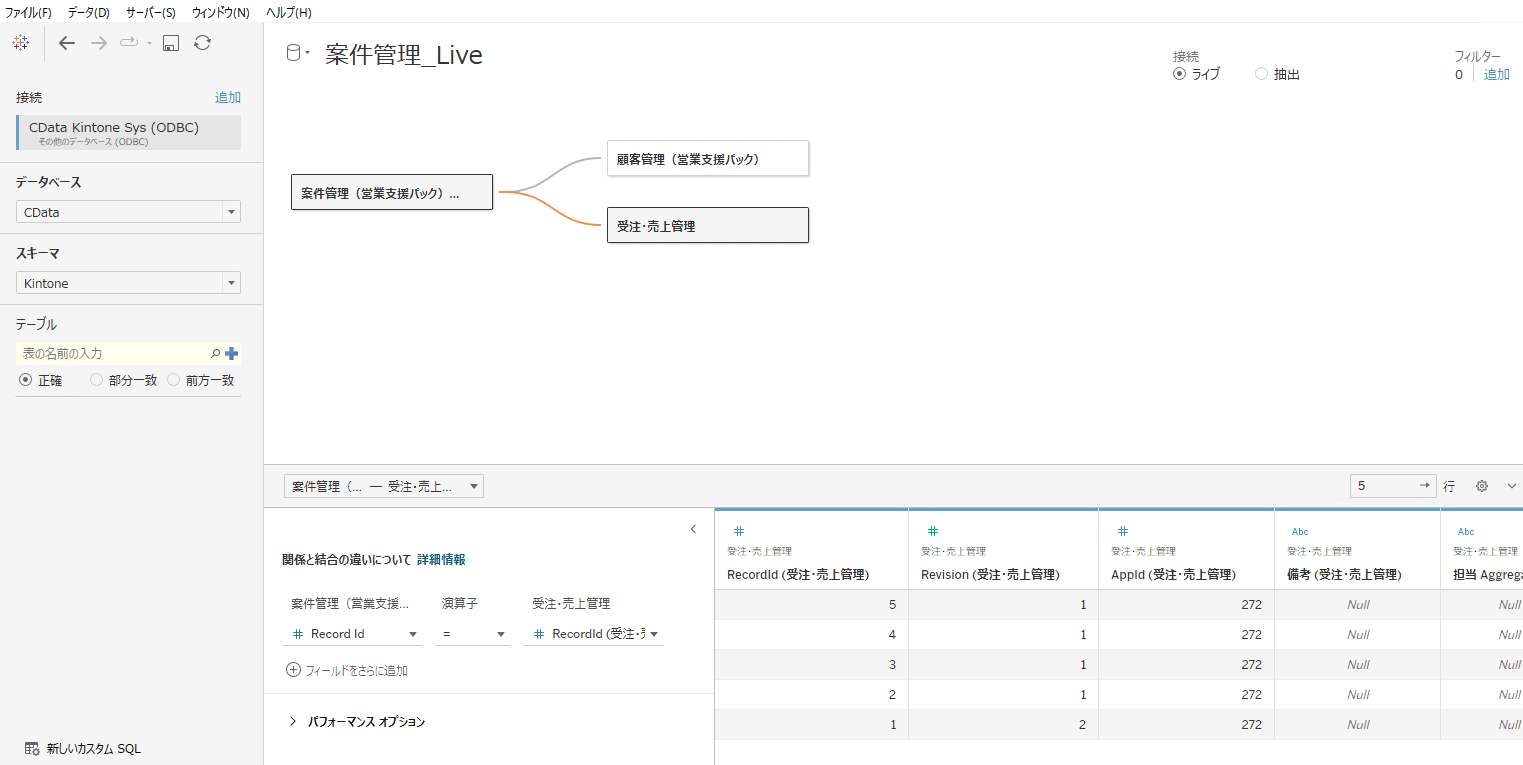Expand the パフォーマンス オプション section
This screenshot has width=1523, height=765.
click(x=356, y=721)
